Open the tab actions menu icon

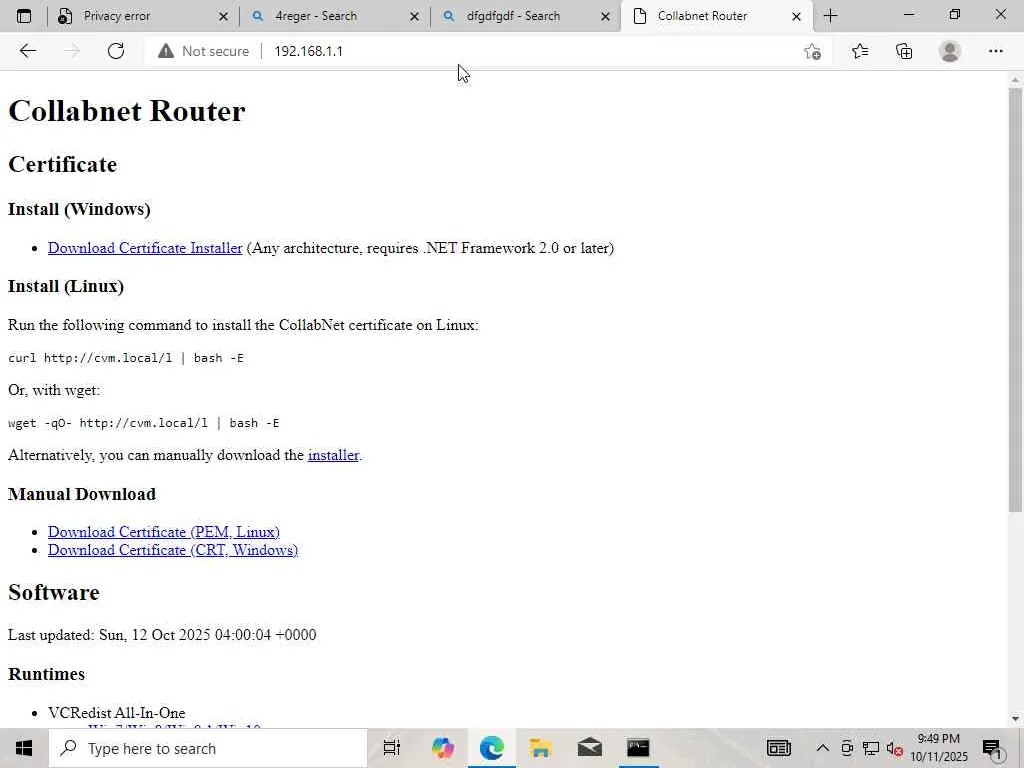point(24,16)
